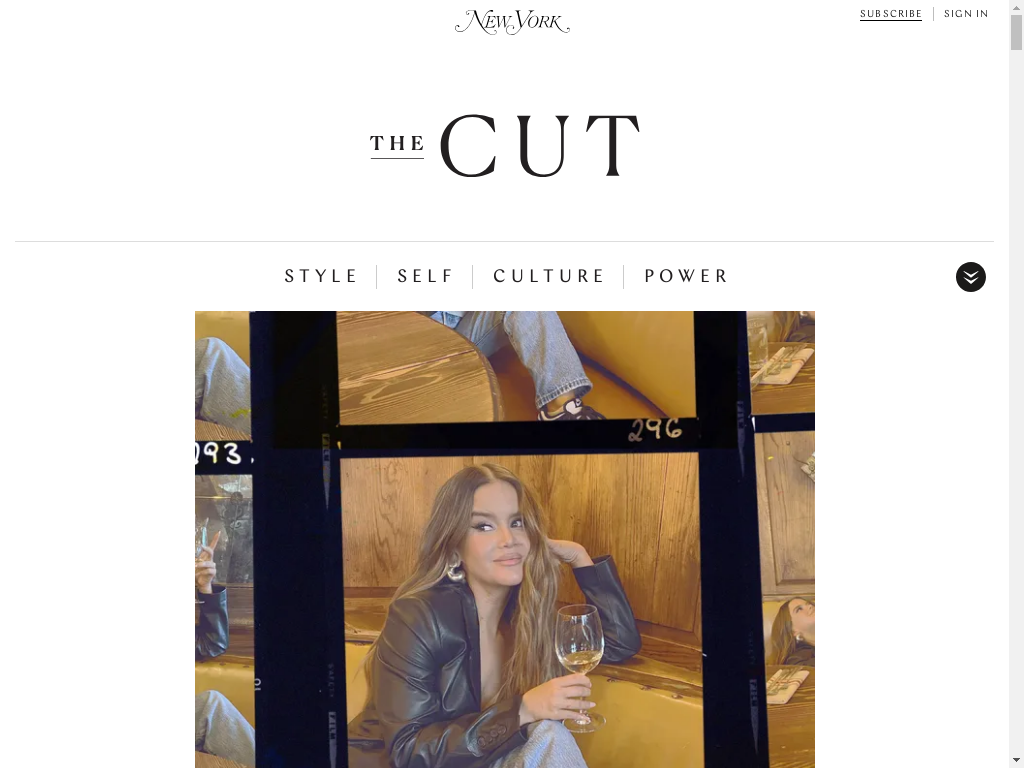Click the scrollbar down arrow
1024x768 pixels.
tap(1016, 761)
